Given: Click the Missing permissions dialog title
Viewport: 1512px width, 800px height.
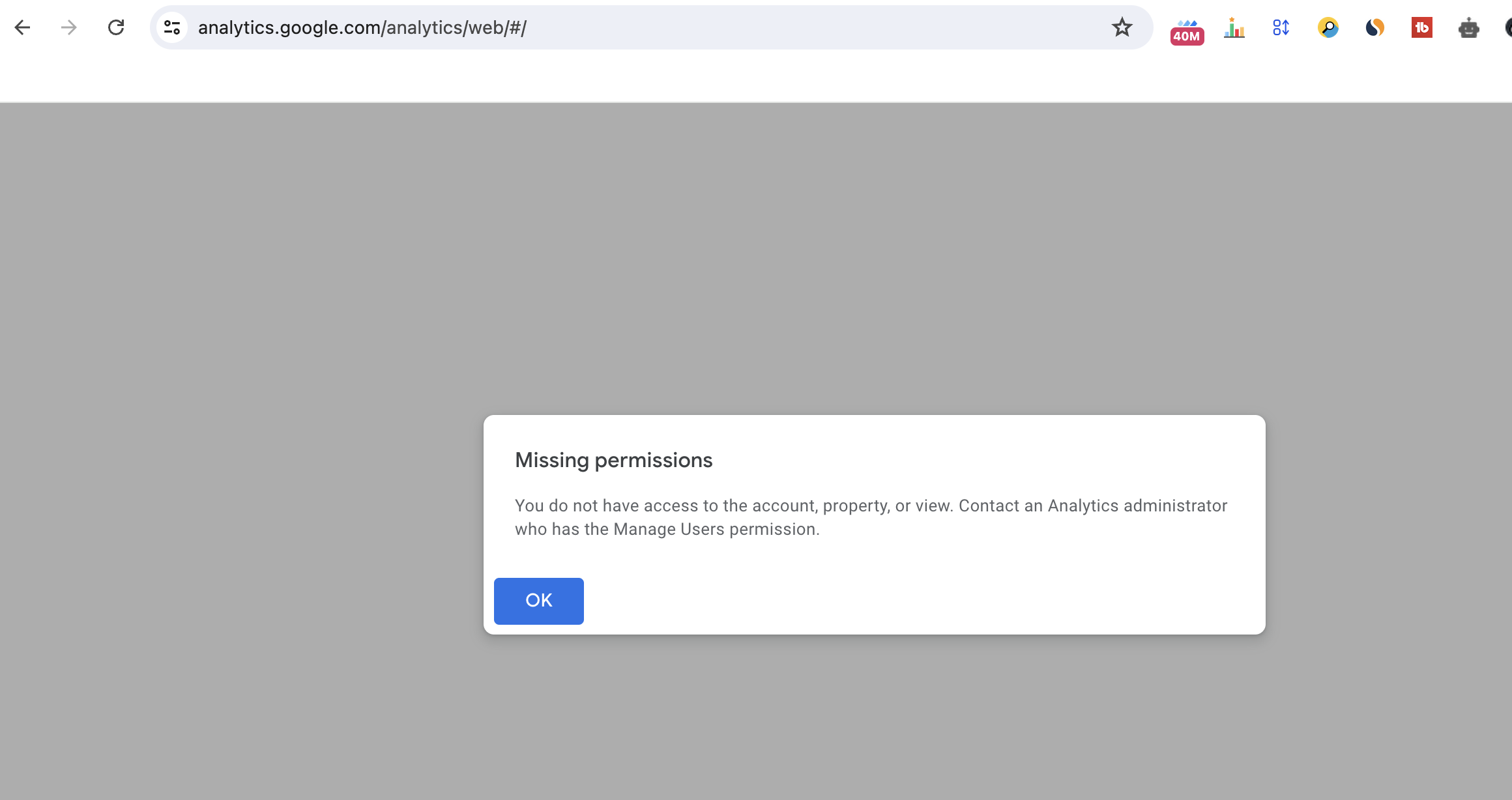Looking at the screenshot, I should pyautogui.click(x=613, y=460).
